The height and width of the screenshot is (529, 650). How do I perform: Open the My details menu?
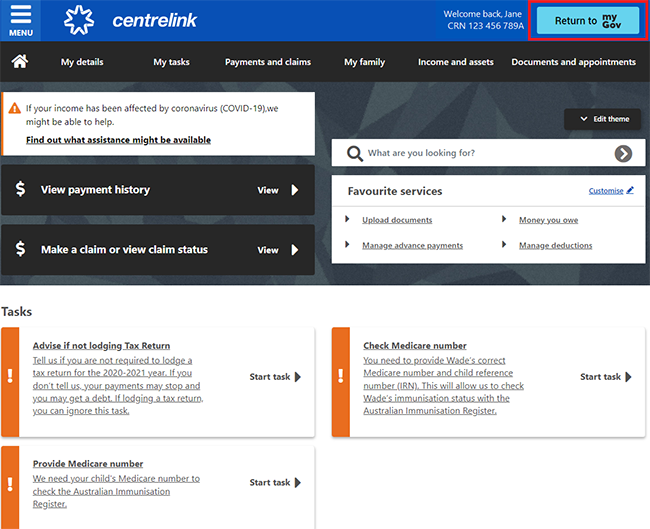[82, 62]
